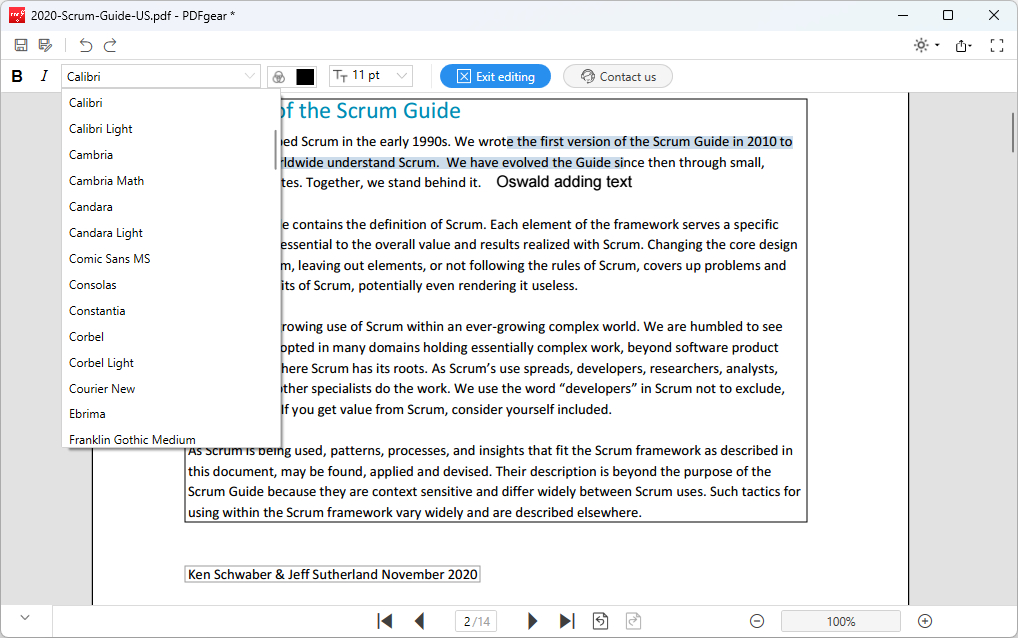Open the Contact us button

pyautogui.click(x=617, y=76)
